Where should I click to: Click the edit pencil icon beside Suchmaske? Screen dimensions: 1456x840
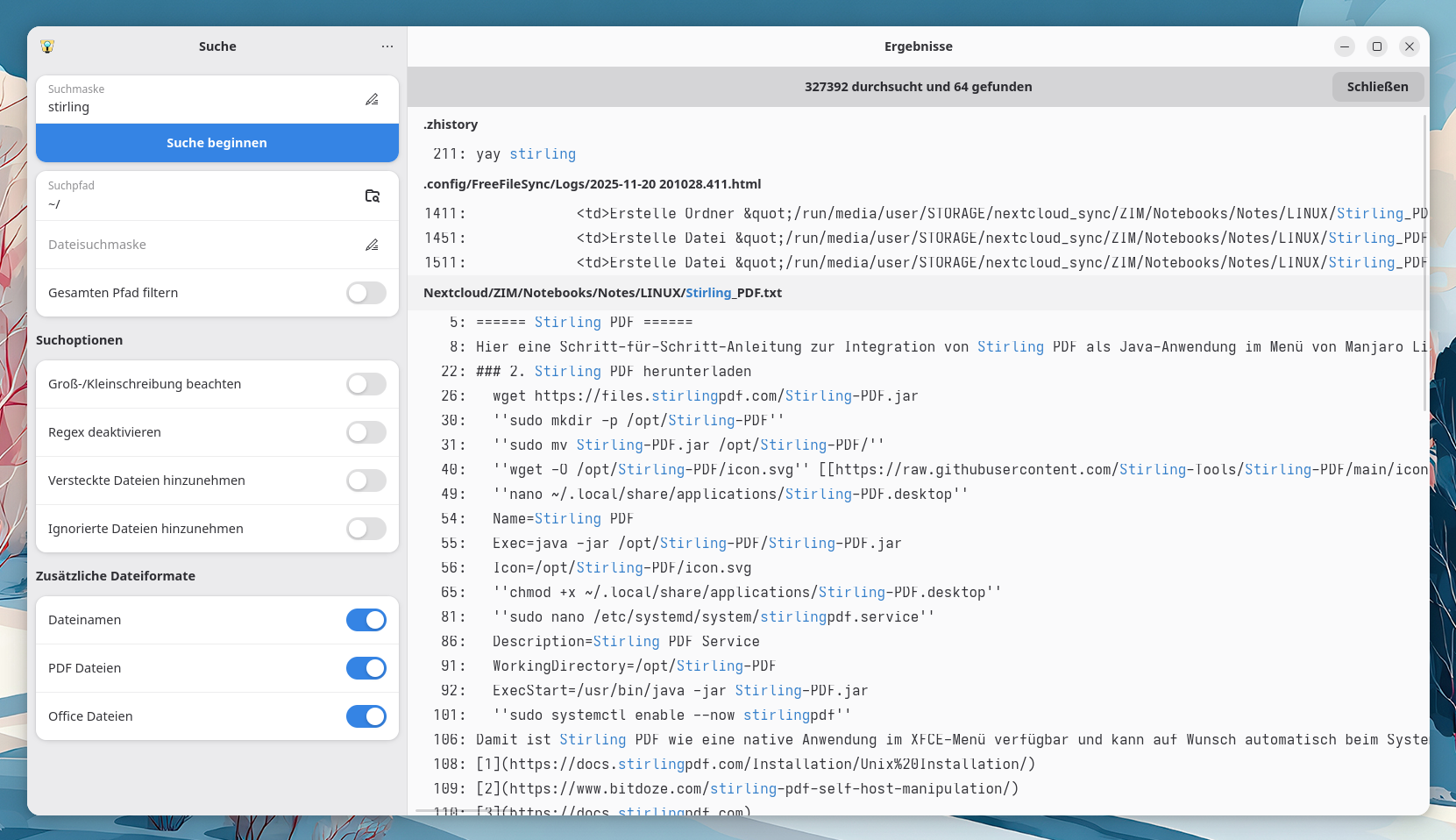click(372, 99)
